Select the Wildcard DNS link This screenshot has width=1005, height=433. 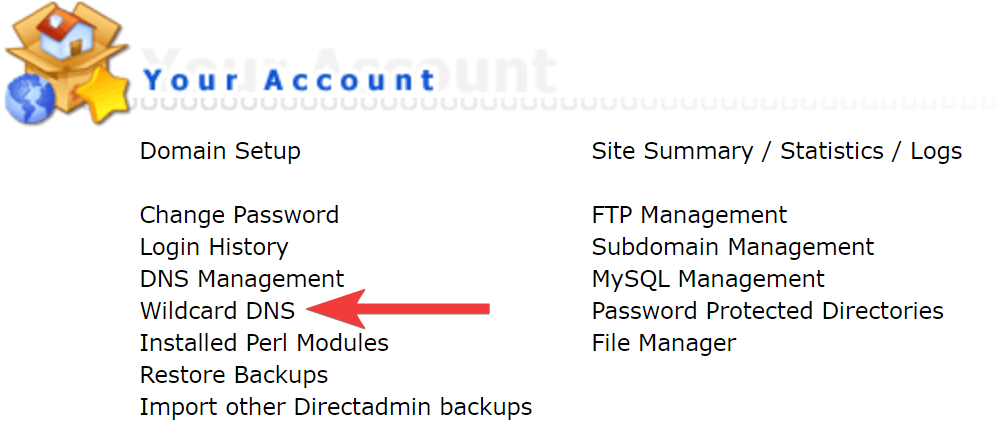coord(217,311)
